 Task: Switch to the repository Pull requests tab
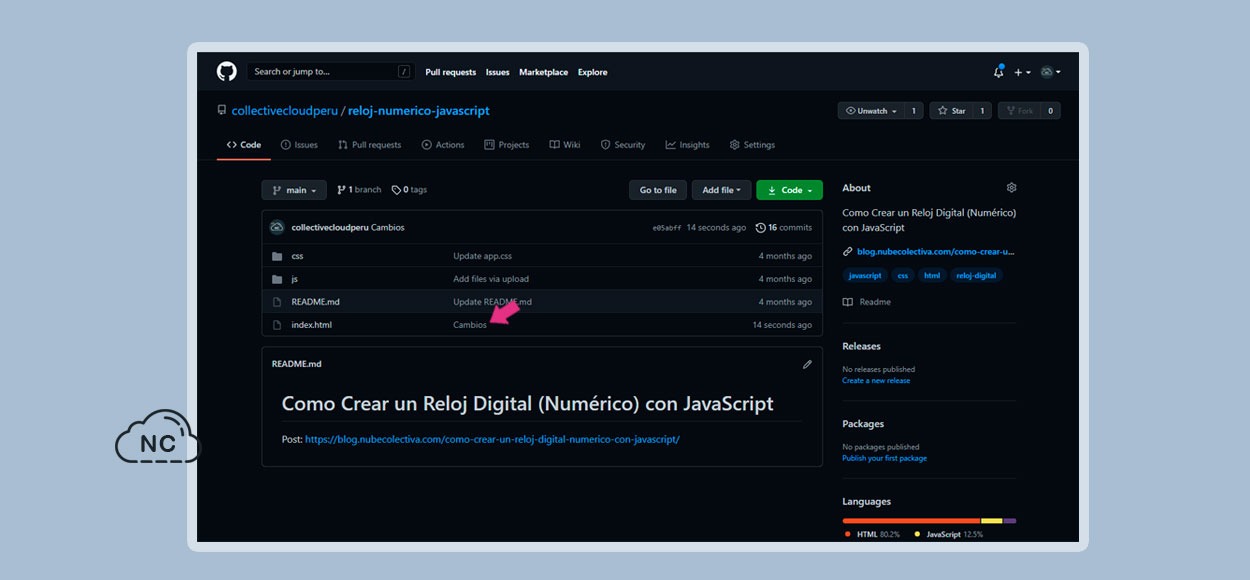point(369,145)
